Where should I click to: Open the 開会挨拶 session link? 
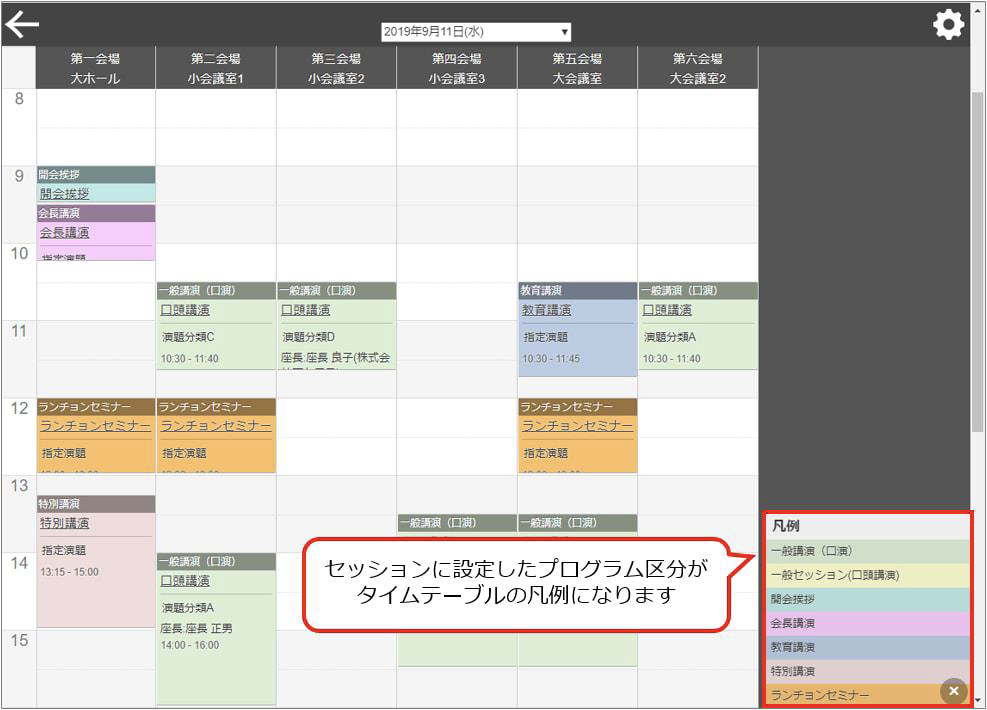tap(65, 194)
